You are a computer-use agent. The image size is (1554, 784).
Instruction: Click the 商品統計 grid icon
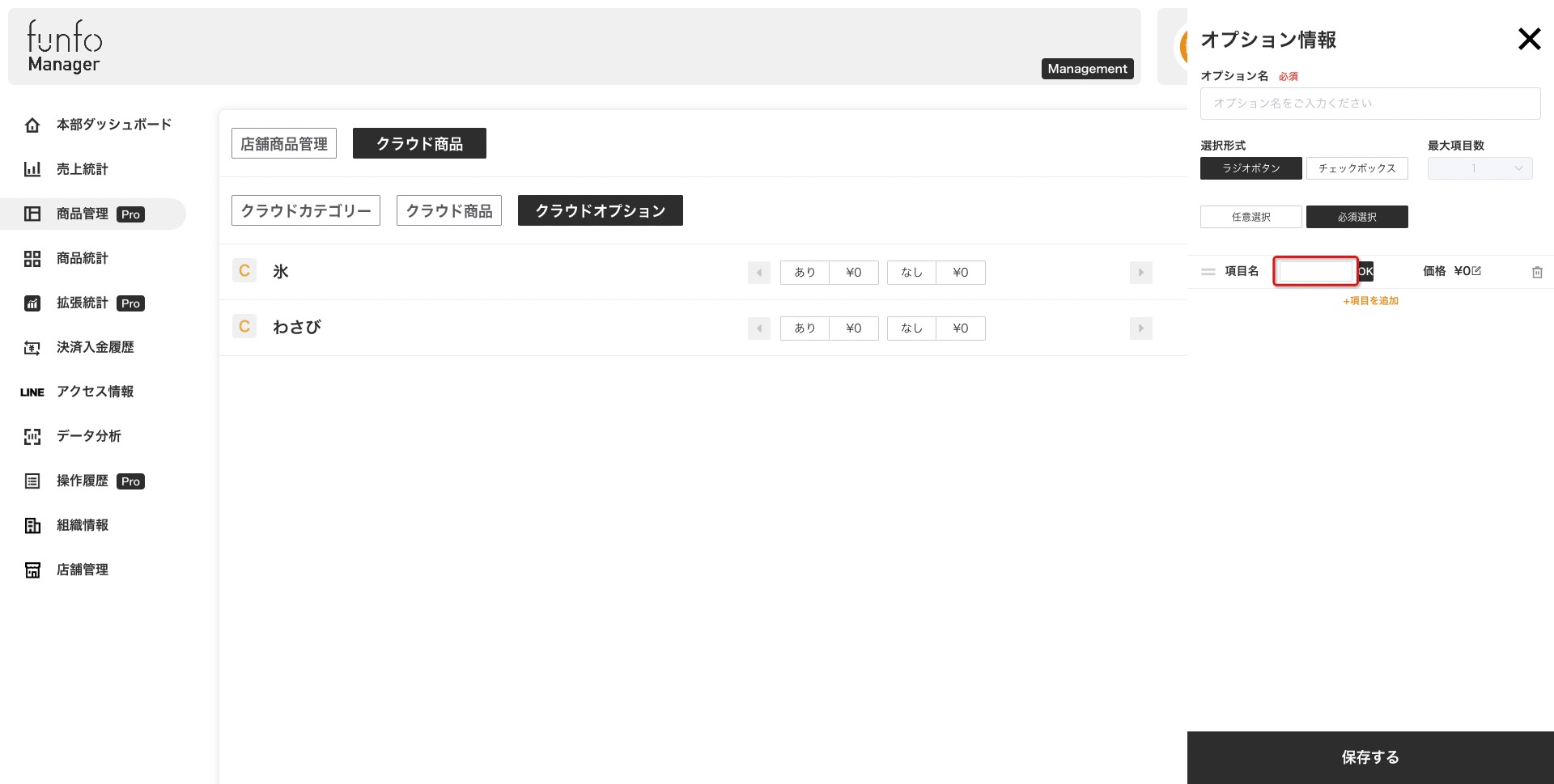click(32, 259)
